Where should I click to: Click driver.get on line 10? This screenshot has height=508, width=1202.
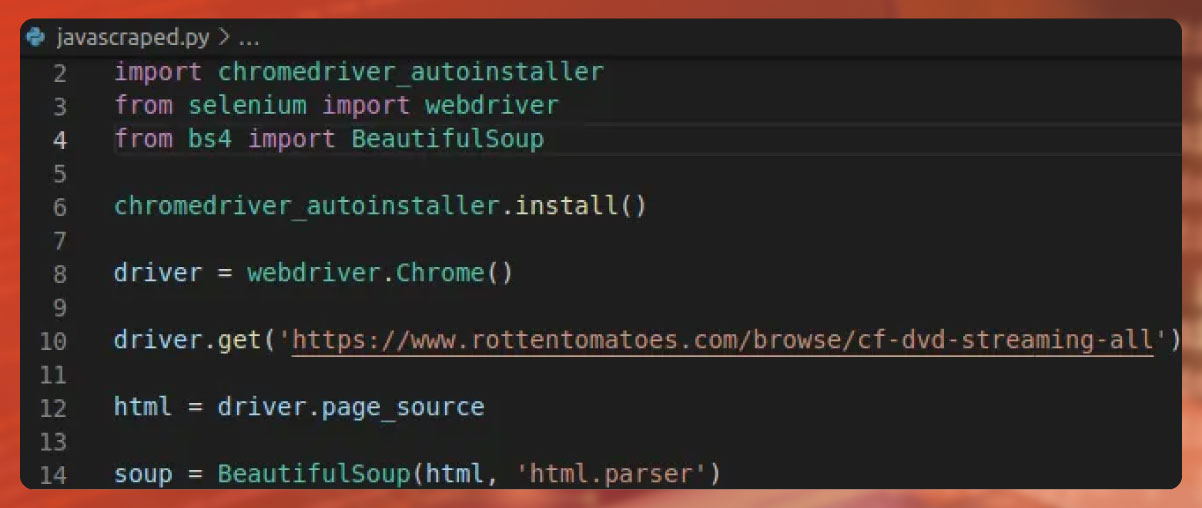tap(188, 340)
